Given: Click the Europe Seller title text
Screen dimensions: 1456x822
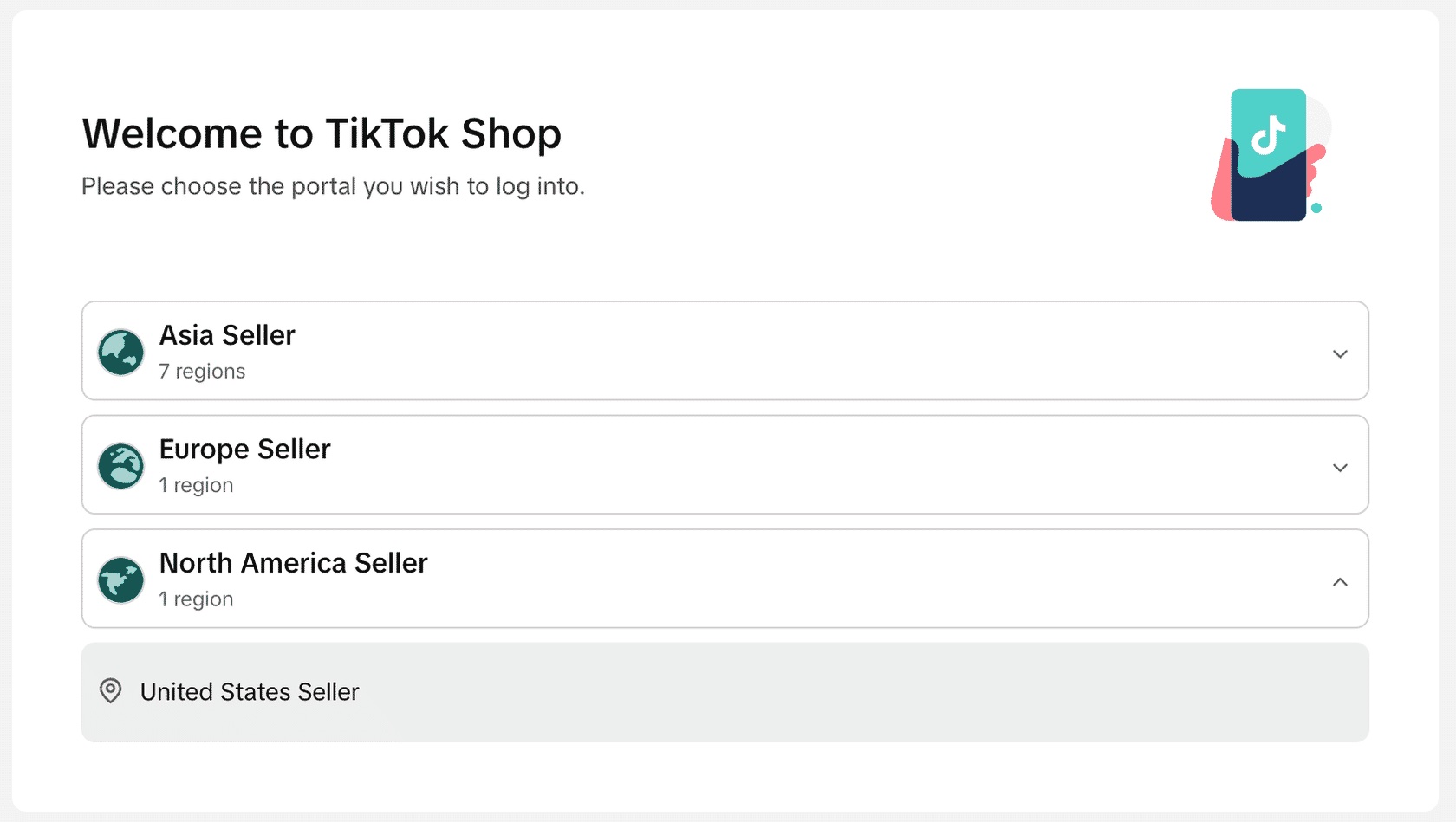Looking at the screenshot, I should click(244, 450).
